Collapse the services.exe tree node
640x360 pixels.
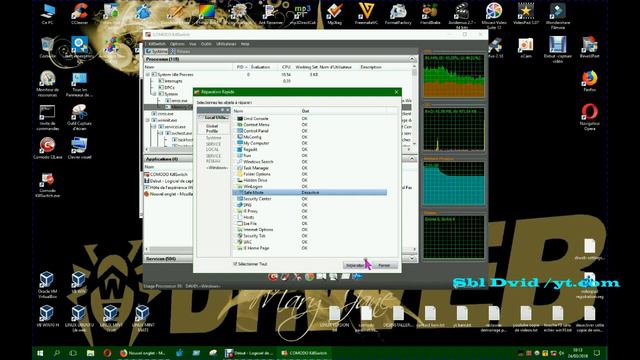(154, 127)
